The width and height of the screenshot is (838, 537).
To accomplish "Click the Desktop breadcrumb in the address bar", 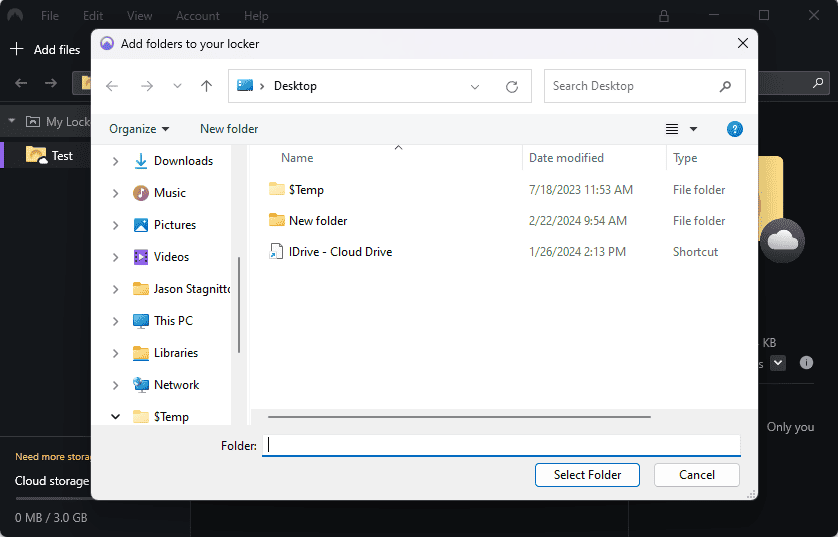I will (x=295, y=86).
